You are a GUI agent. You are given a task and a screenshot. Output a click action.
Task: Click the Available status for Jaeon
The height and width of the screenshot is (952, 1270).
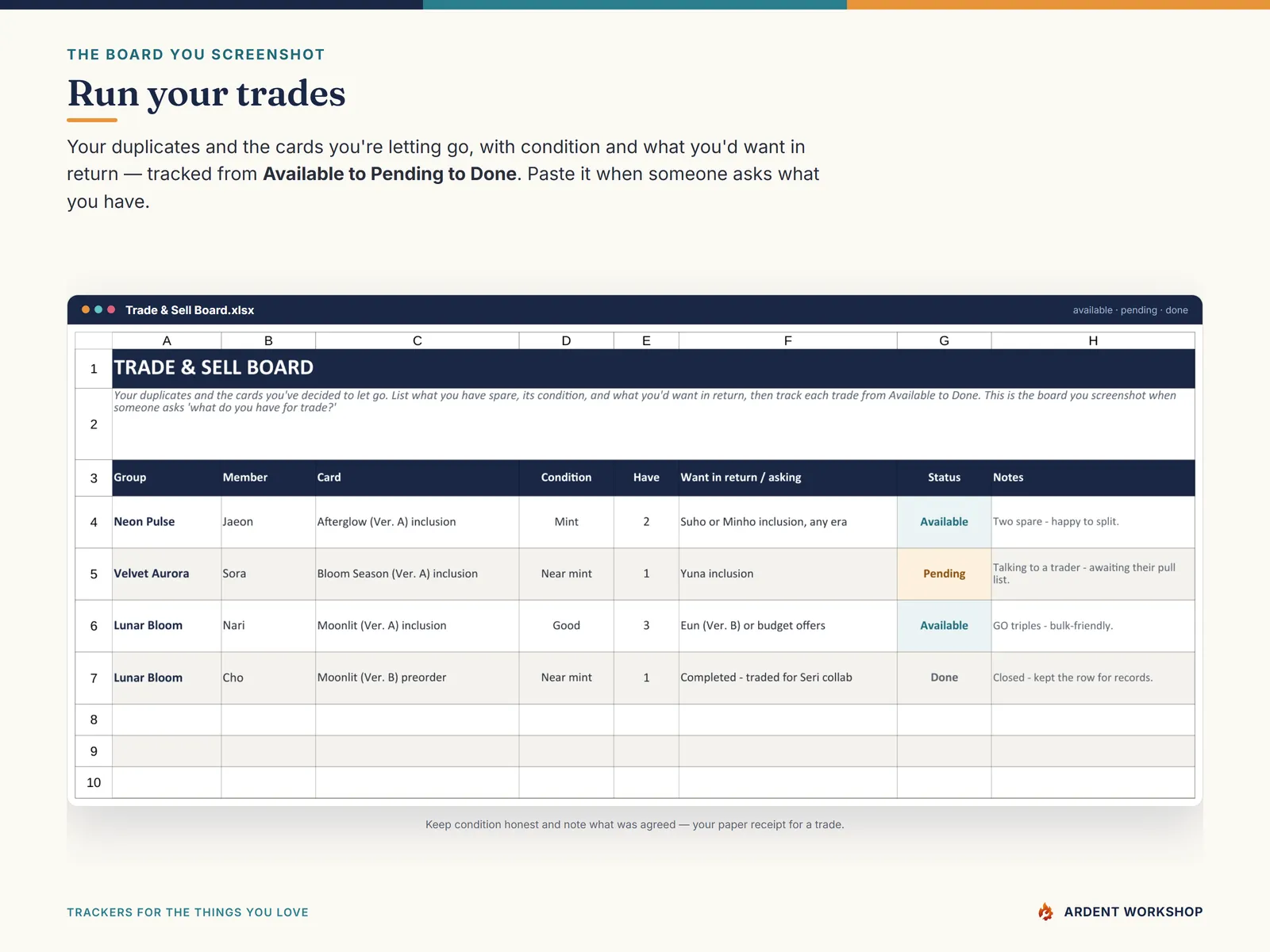click(945, 522)
